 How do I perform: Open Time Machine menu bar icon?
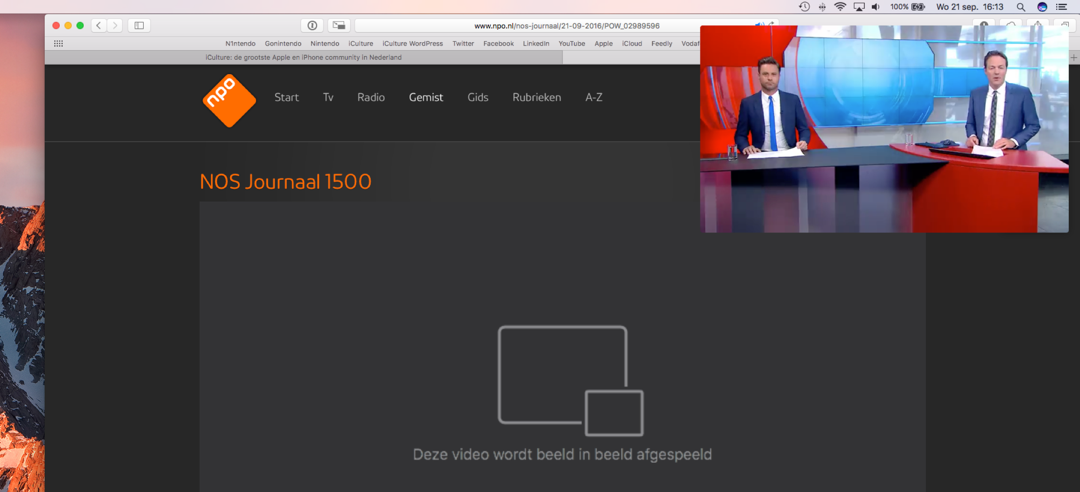804,7
